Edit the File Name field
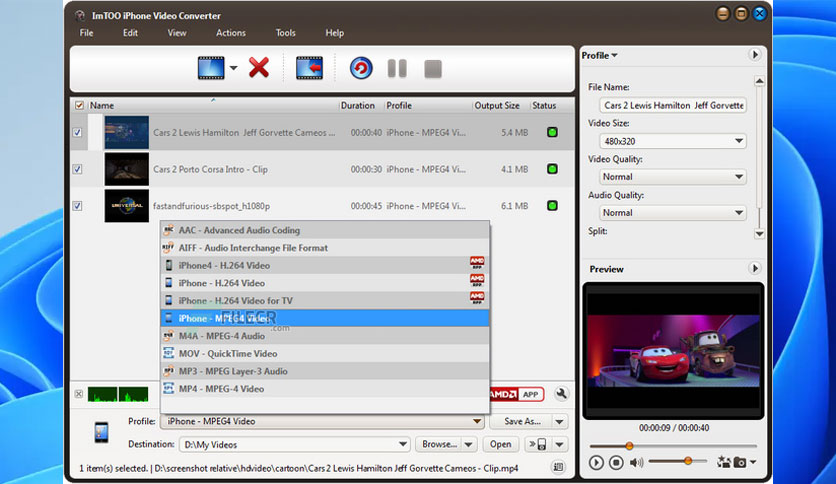This screenshot has width=836, height=484. (673, 106)
